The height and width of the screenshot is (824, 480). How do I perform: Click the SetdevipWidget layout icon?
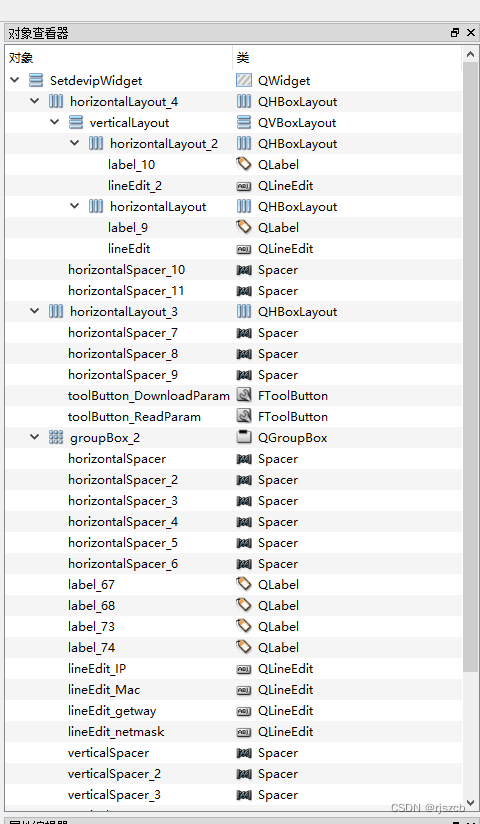point(36,80)
